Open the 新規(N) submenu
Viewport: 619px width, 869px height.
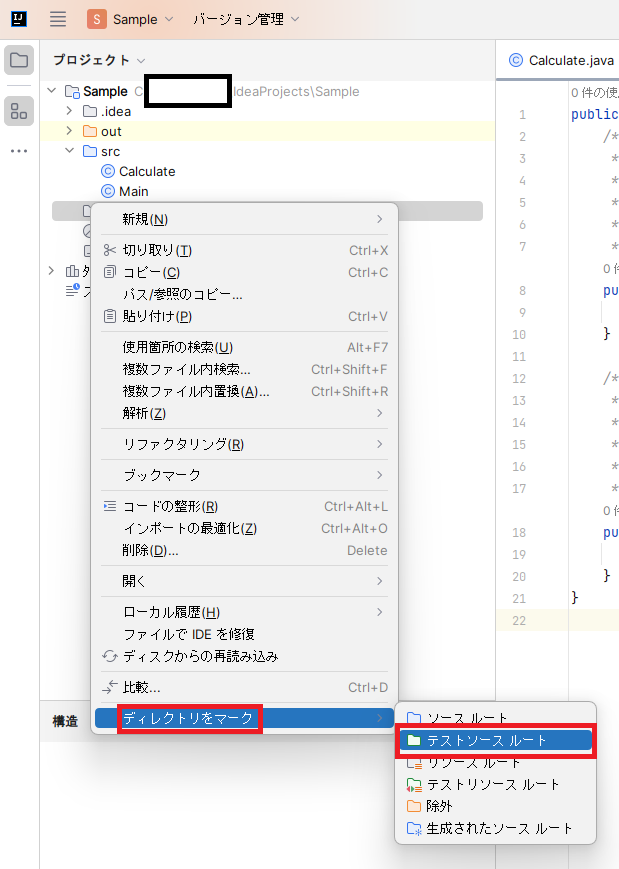(244, 219)
